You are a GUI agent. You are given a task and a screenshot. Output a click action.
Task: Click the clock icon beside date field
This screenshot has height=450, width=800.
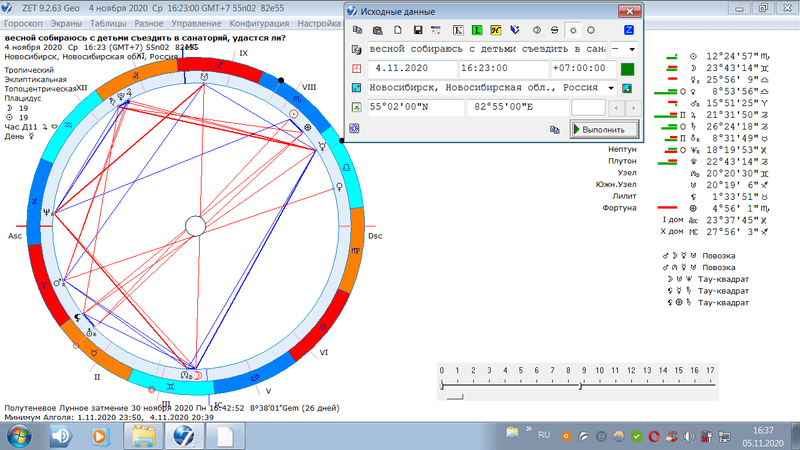click(357, 69)
